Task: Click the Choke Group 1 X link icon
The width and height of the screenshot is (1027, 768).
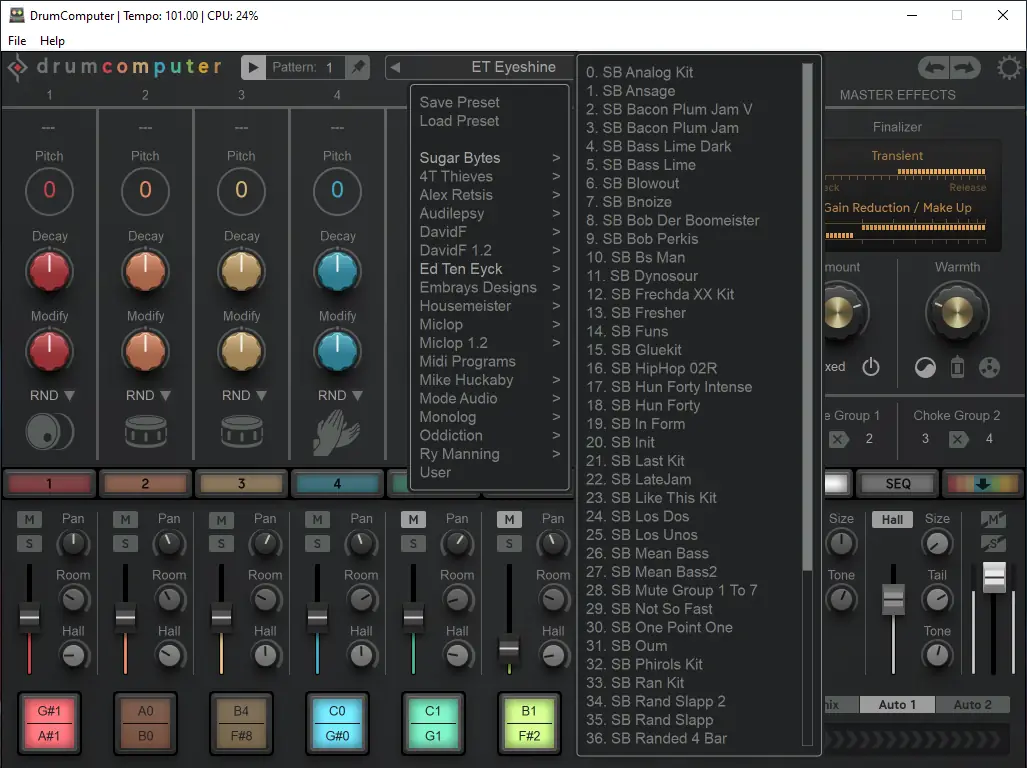Action: click(838, 439)
